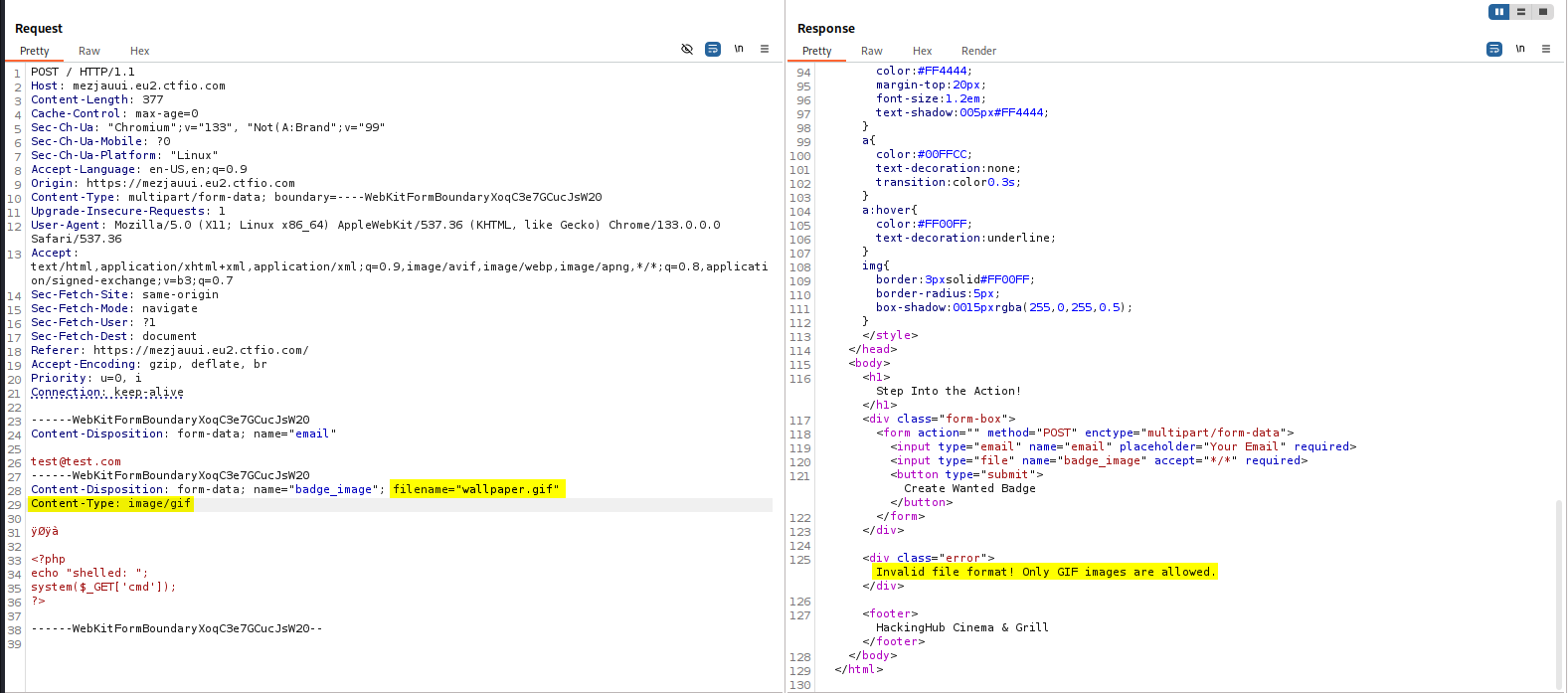1568x693 pixels.
Task: Switch to the Request Hex tab
Action: pyautogui.click(x=140, y=51)
